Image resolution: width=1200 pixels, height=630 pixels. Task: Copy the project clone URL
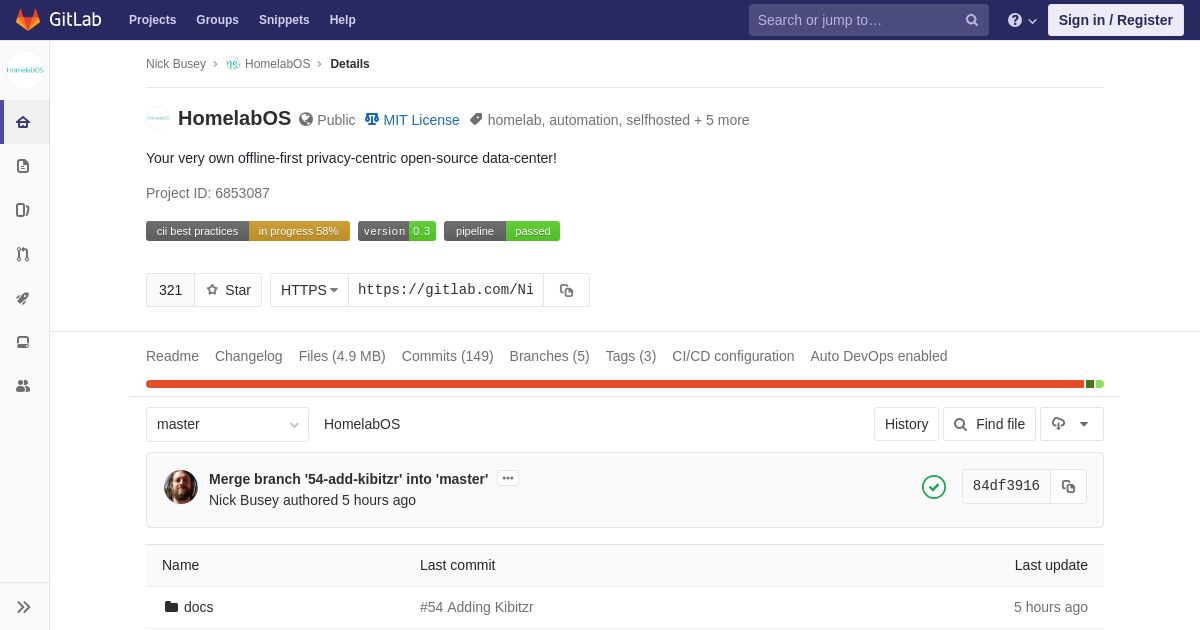pos(567,290)
